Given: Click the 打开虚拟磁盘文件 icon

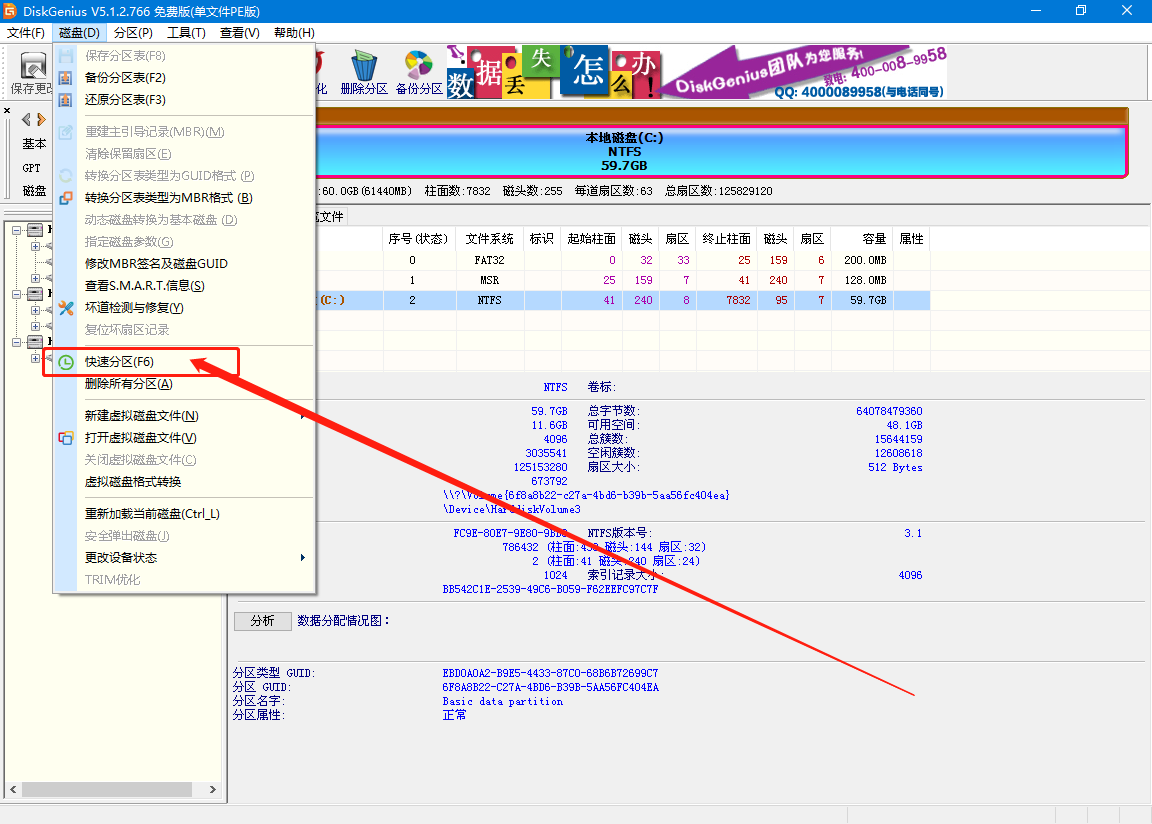Looking at the screenshot, I should pos(65,438).
